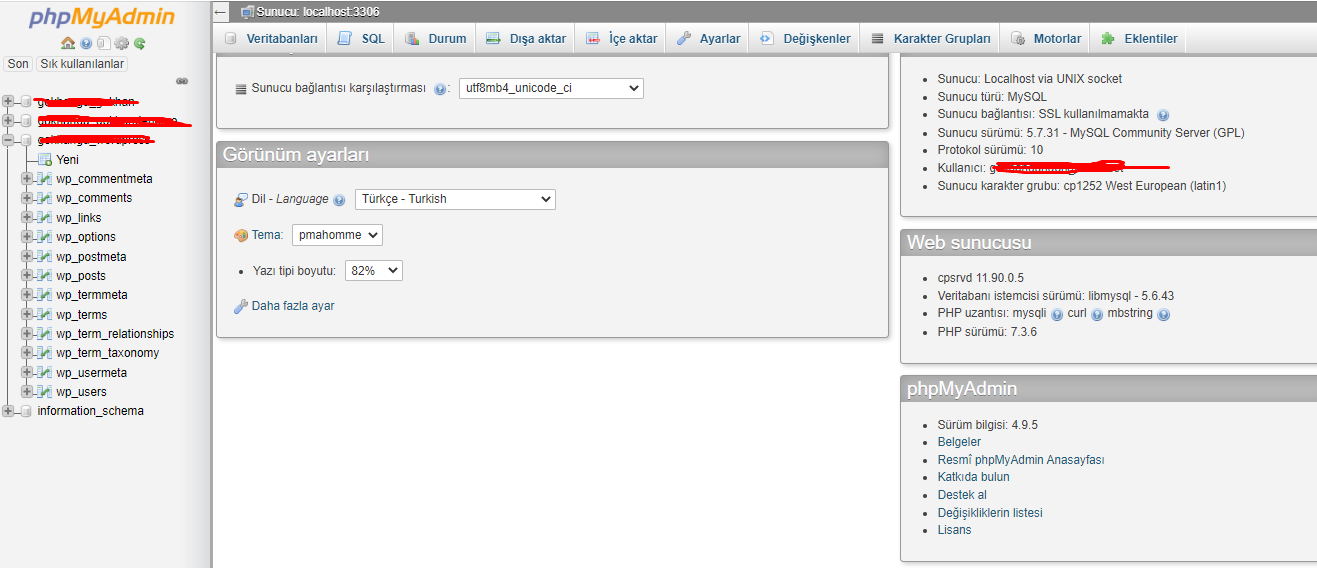Click the phpMyAdmin logo
The image size is (1317, 568).
pos(102,17)
